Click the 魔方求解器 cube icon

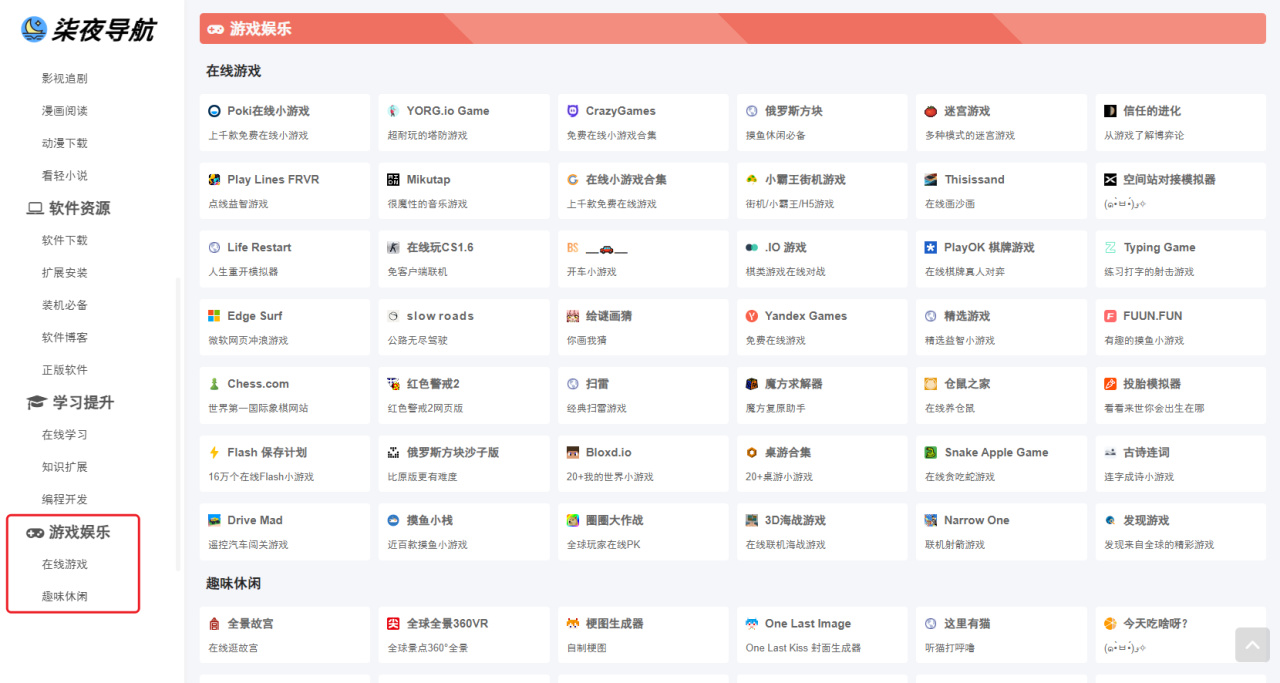click(x=752, y=384)
